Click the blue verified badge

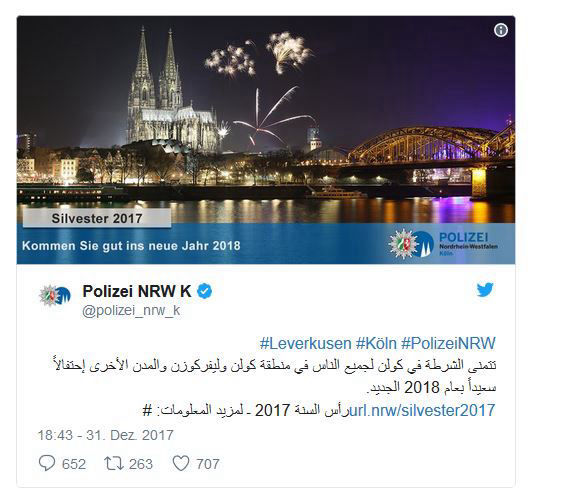click(205, 291)
